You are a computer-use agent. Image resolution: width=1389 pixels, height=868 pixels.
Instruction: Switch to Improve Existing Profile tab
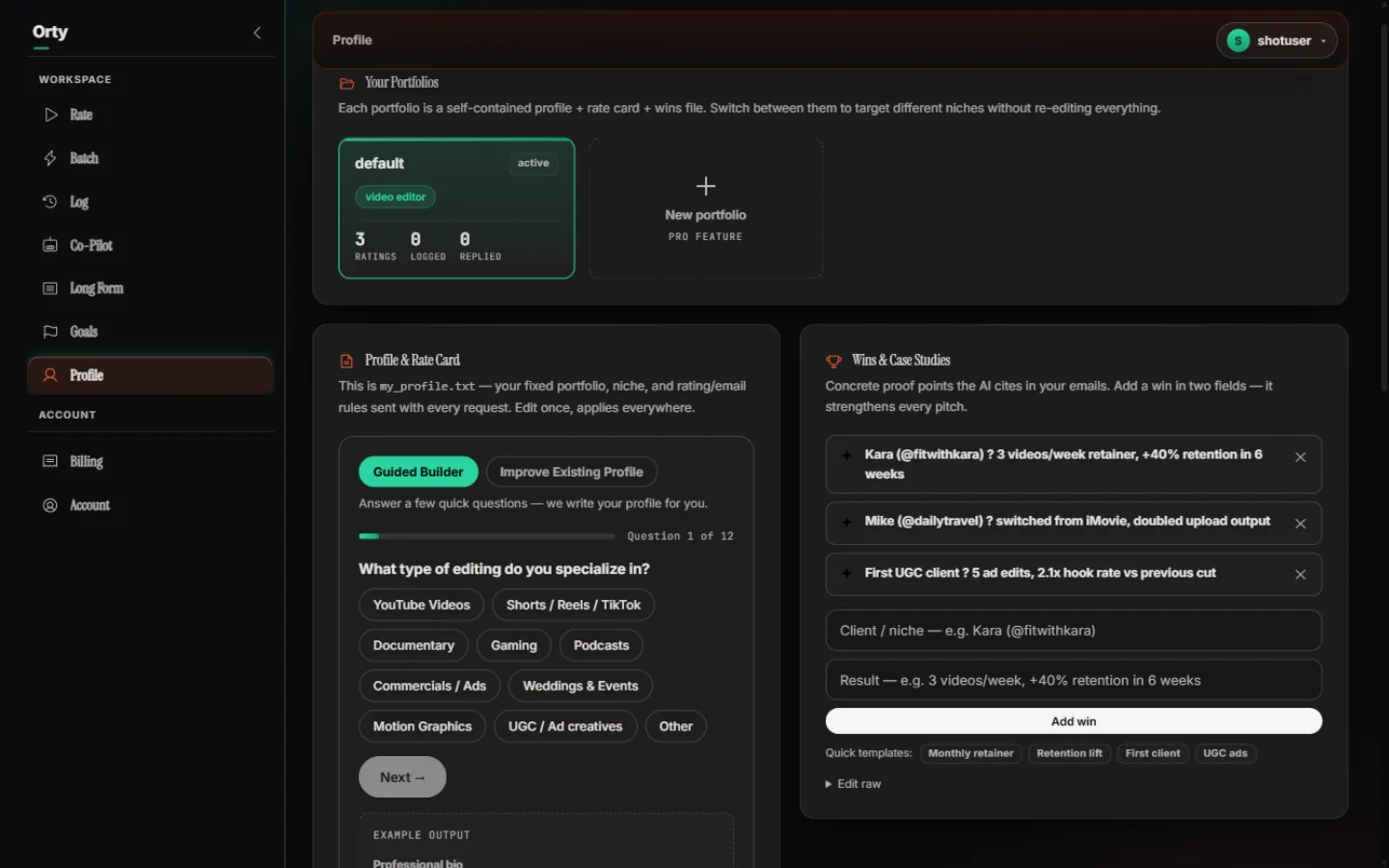pyautogui.click(x=571, y=472)
